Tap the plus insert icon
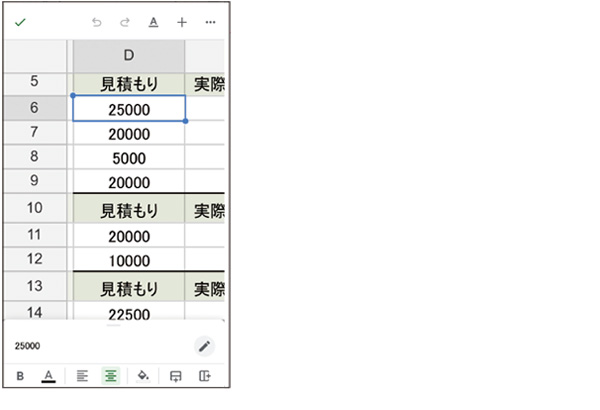 point(182,22)
